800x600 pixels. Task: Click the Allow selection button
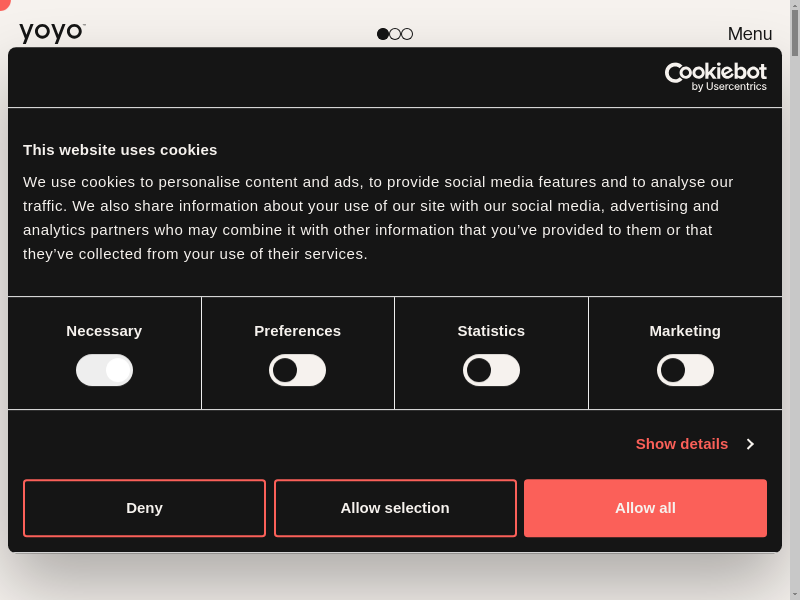395,508
